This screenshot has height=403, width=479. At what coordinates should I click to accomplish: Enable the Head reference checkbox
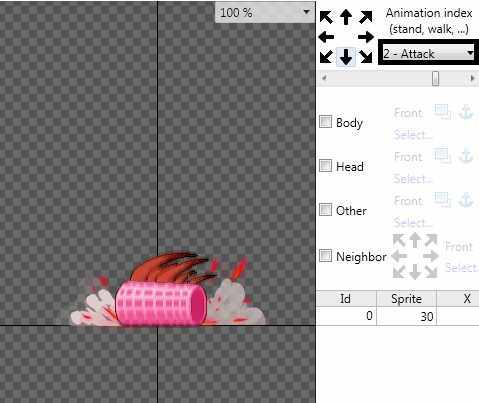(x=325, y=166)
